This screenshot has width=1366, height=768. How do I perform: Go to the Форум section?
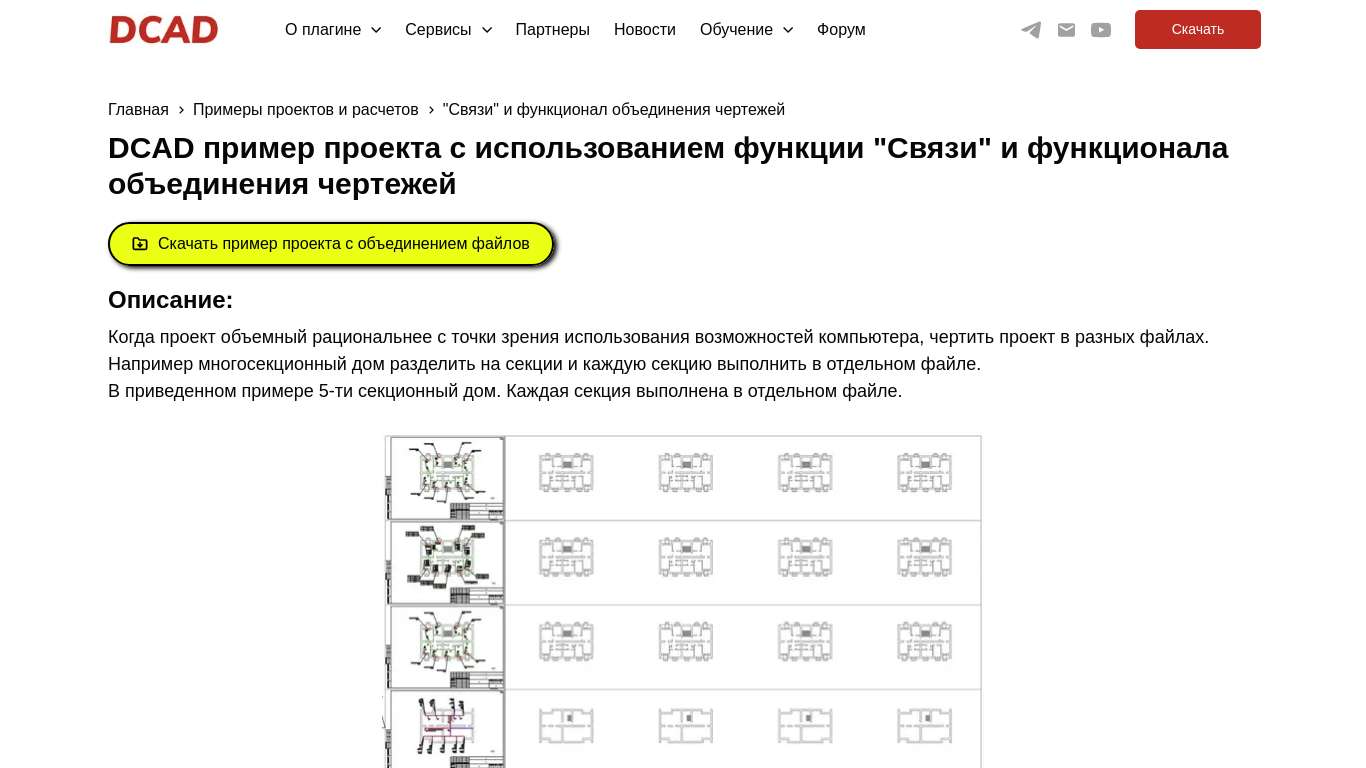tap(841, 30)
